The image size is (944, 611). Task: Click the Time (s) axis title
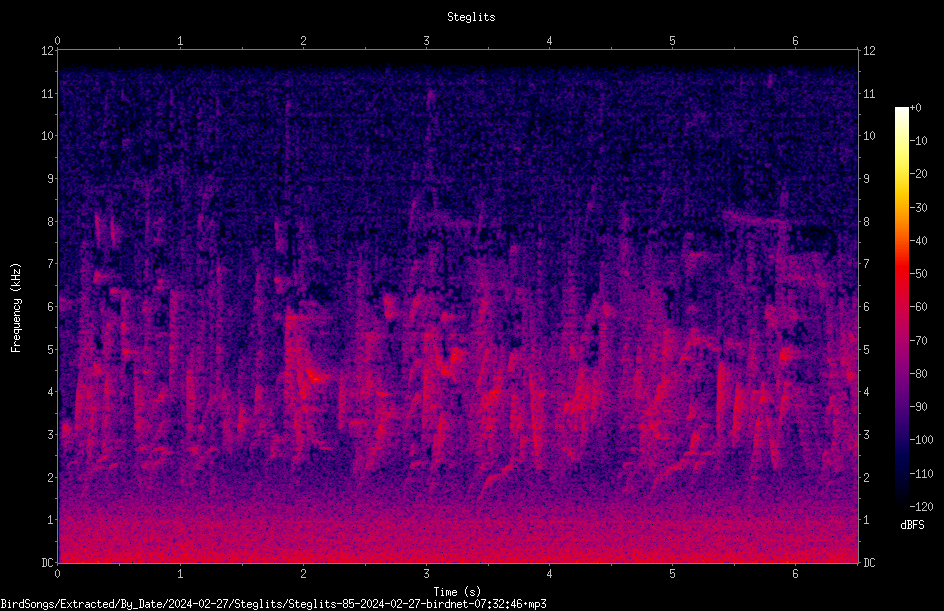pos(457,592)
